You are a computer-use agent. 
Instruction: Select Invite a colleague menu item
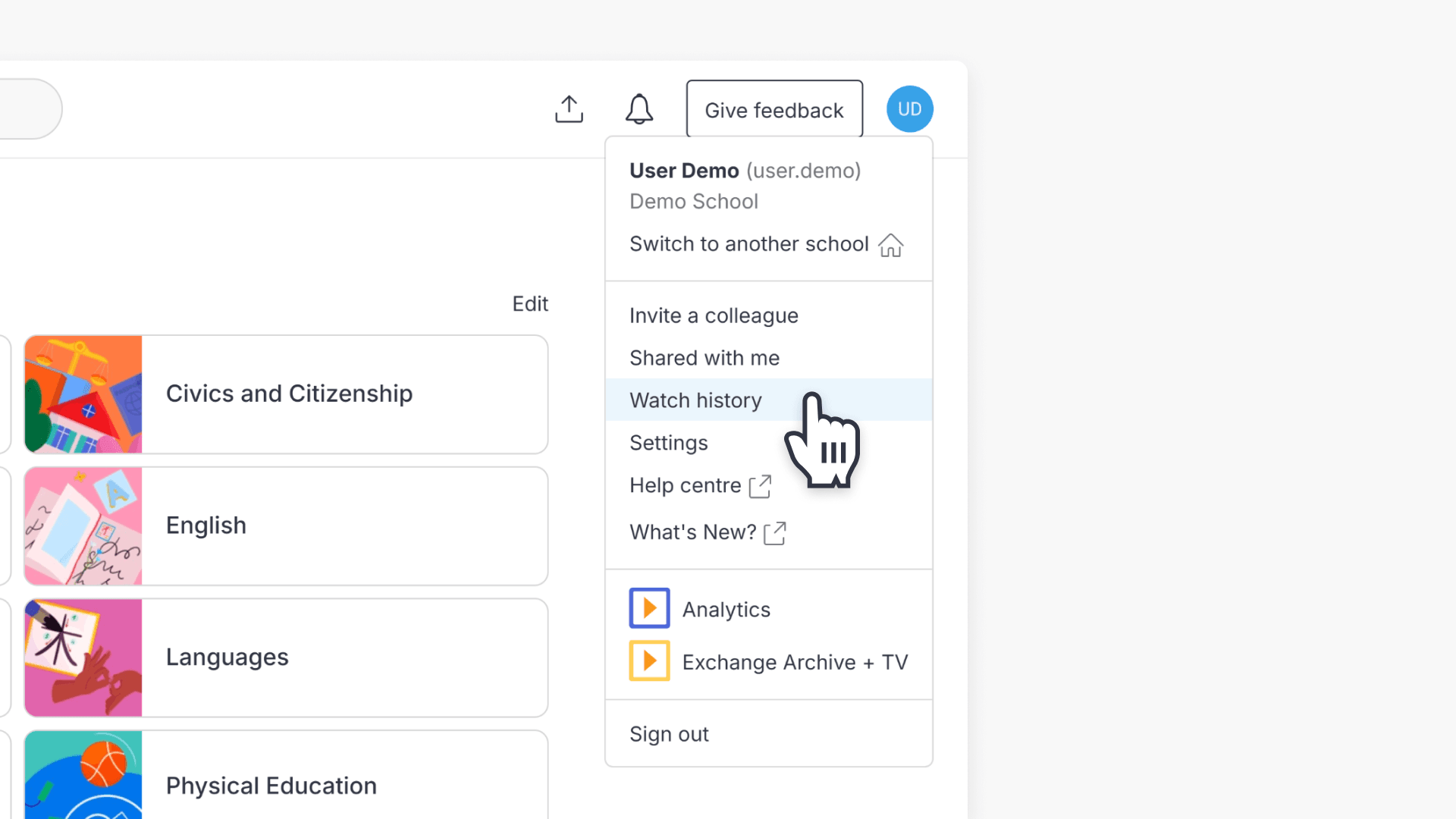point(714,315)
